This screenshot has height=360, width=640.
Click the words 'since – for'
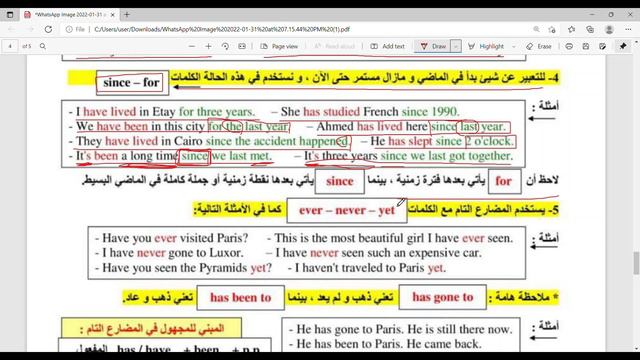131,82
